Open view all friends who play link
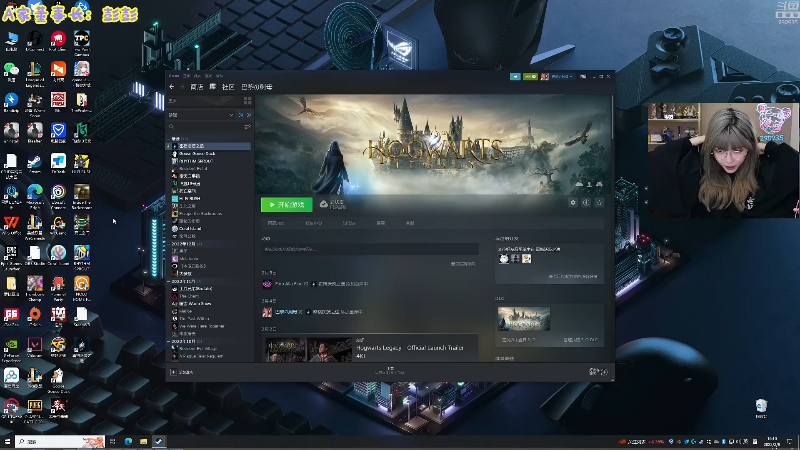Screen dimensions: 800x450 (x=573, y=276)
